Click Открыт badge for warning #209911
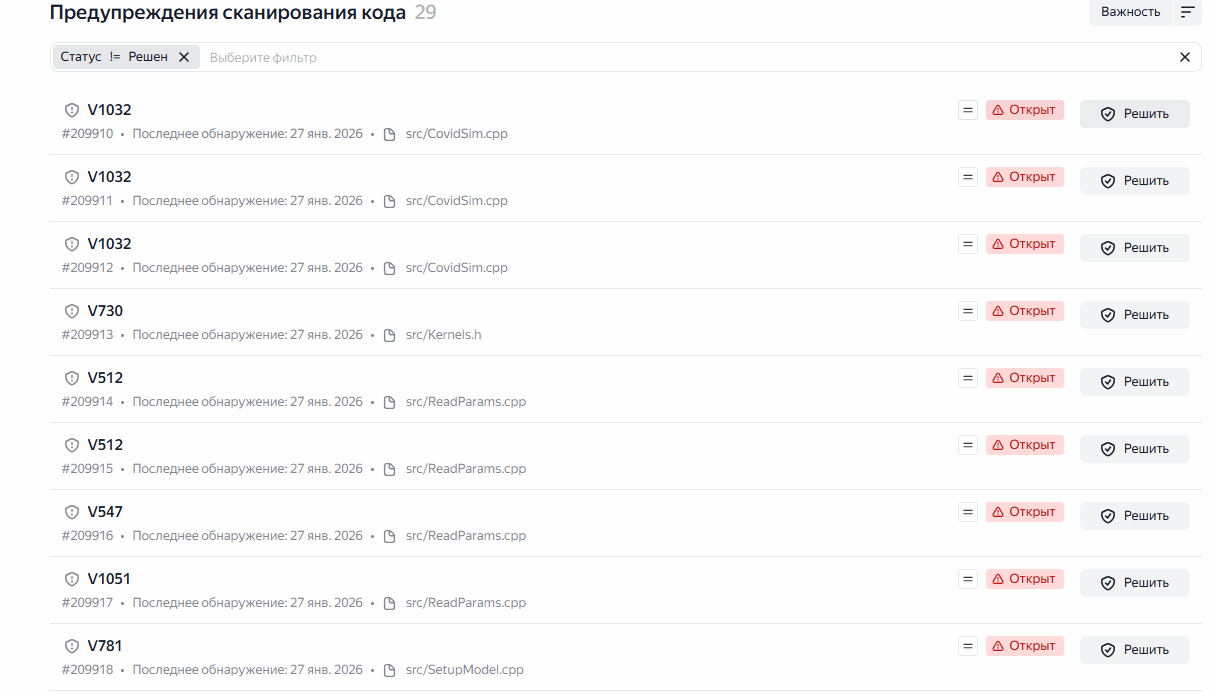The image size is (1210, 695). [1024, 177]
